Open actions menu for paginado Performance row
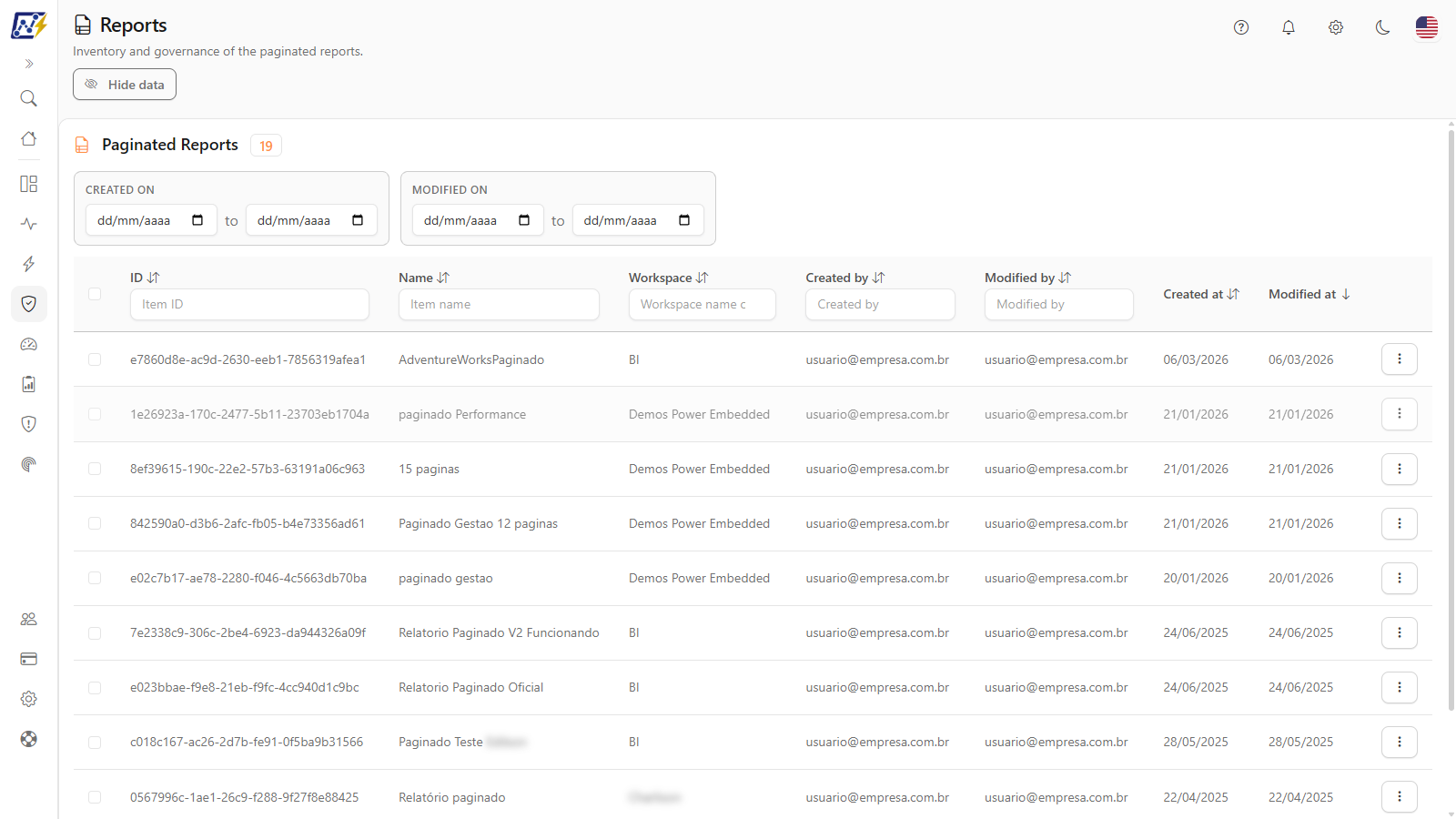This screenshot has width=1456, height=819. pos(1400,414)
